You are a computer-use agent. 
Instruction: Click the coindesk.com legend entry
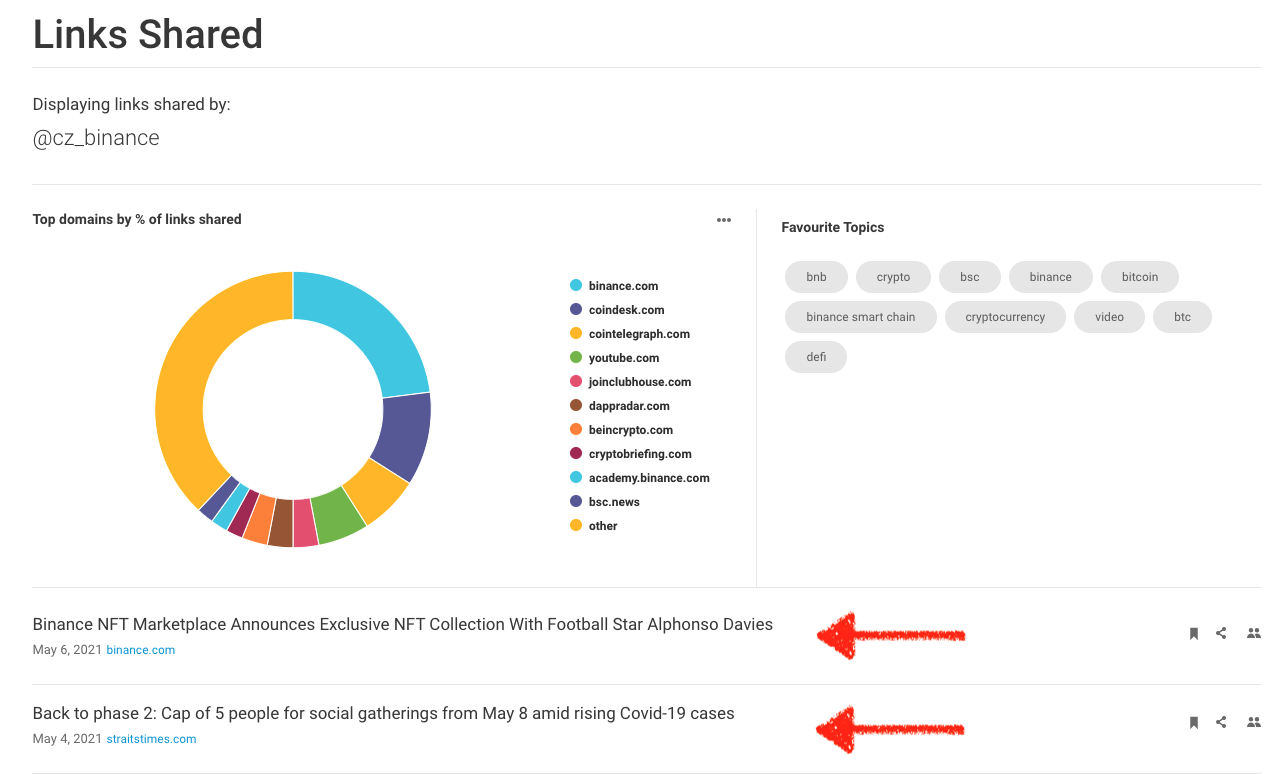tap(625, 309)
